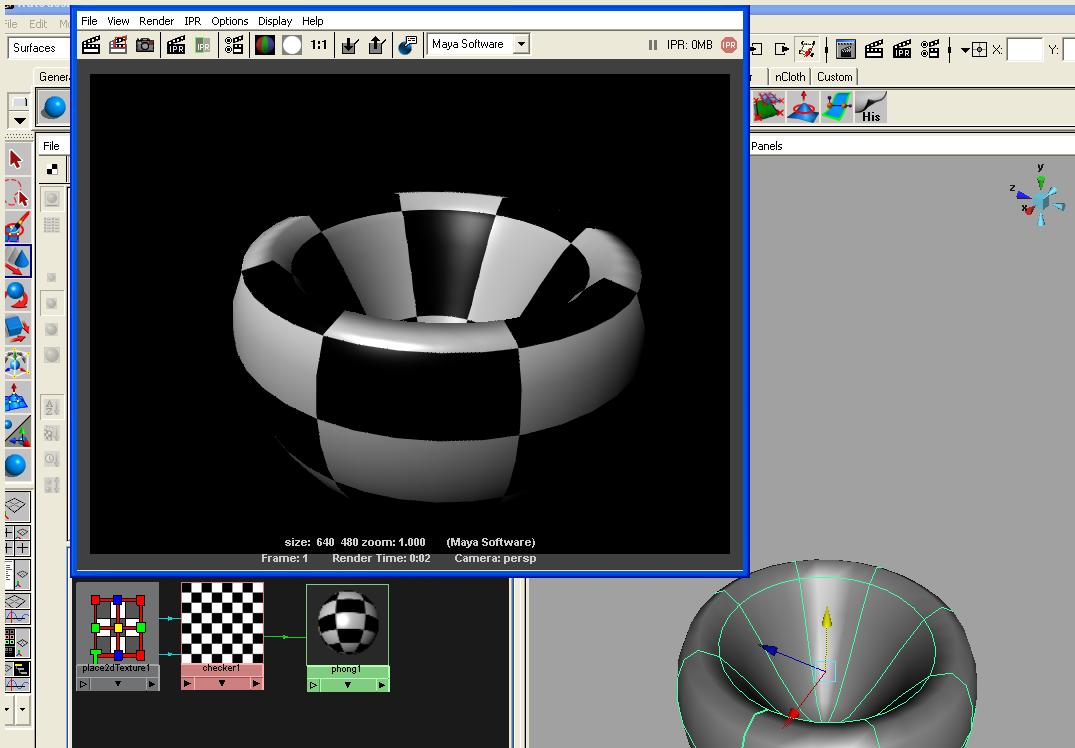The height and width of the screenshot is (748, 1075).
Task: Expand checker1 node center down arrow
Action: coord(222,684)
